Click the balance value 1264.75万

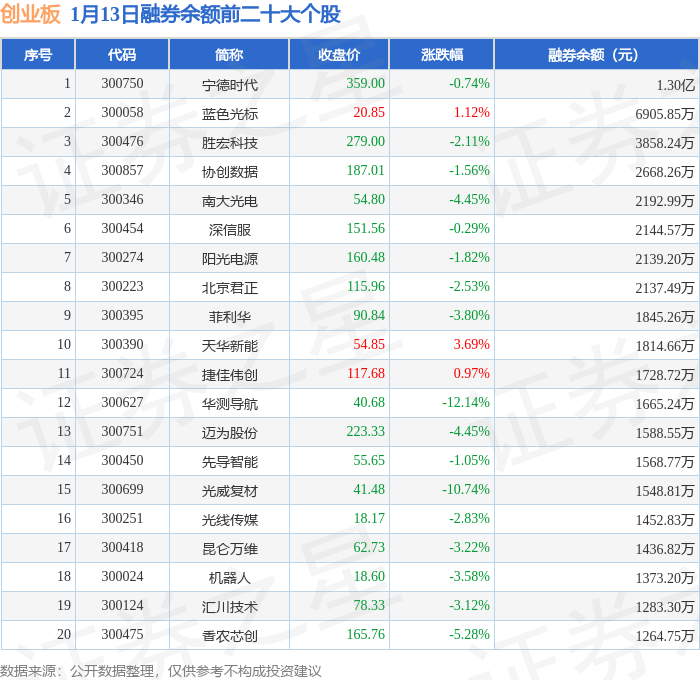665,636
